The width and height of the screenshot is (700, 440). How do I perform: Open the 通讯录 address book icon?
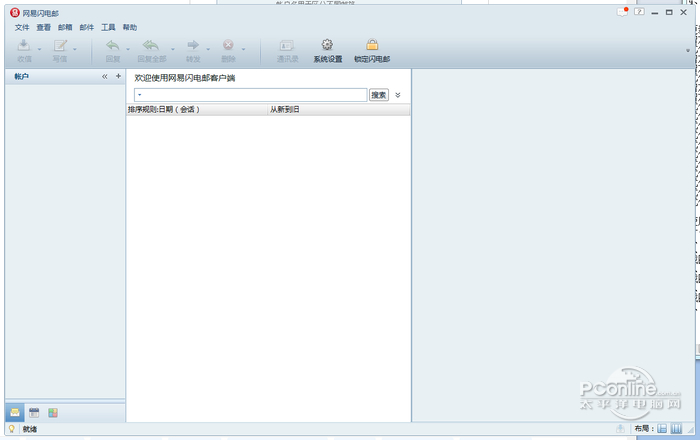(287, 45)
